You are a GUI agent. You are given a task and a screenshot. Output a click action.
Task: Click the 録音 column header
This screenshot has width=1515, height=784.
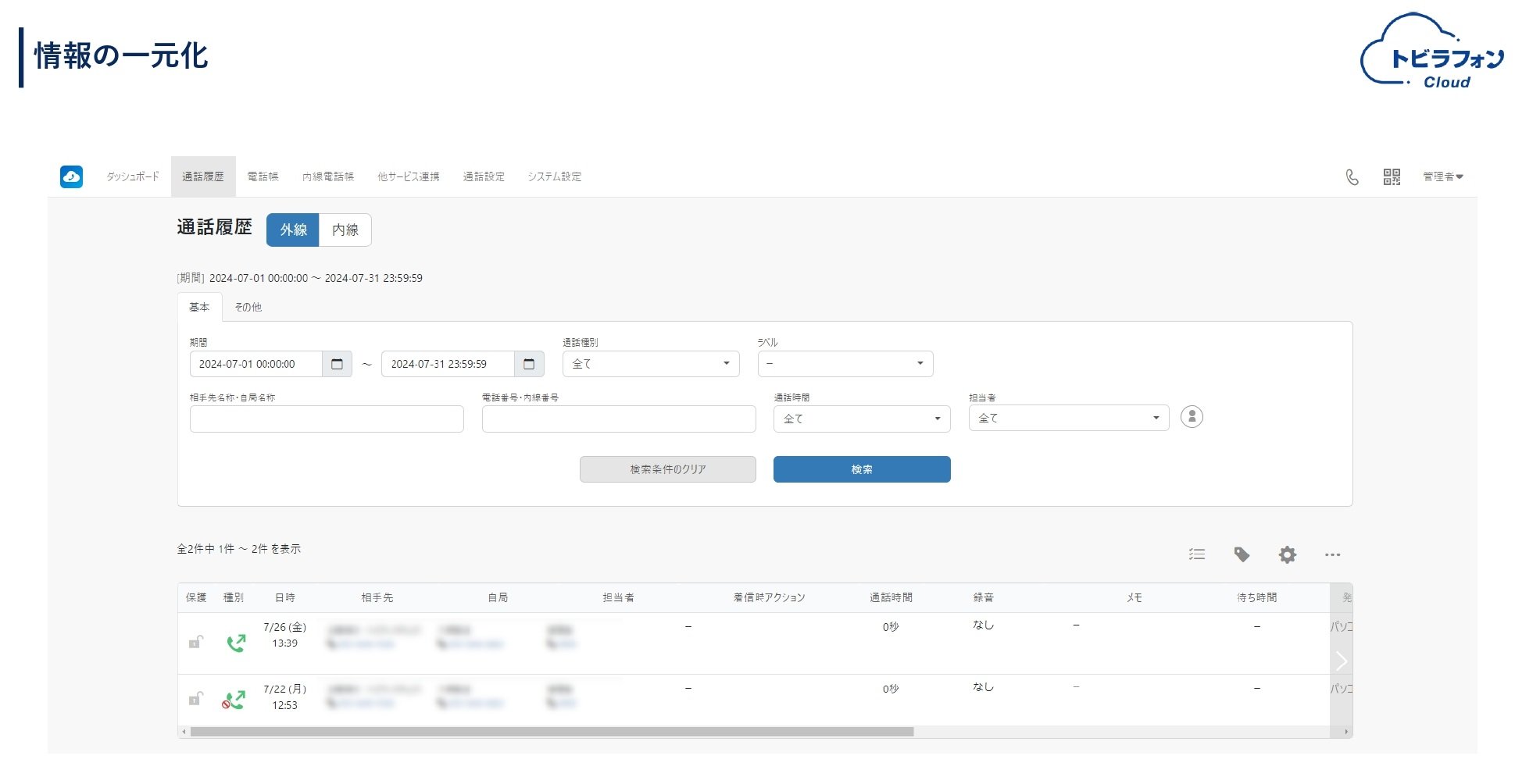pyautogui.click(x=984, y=597)
